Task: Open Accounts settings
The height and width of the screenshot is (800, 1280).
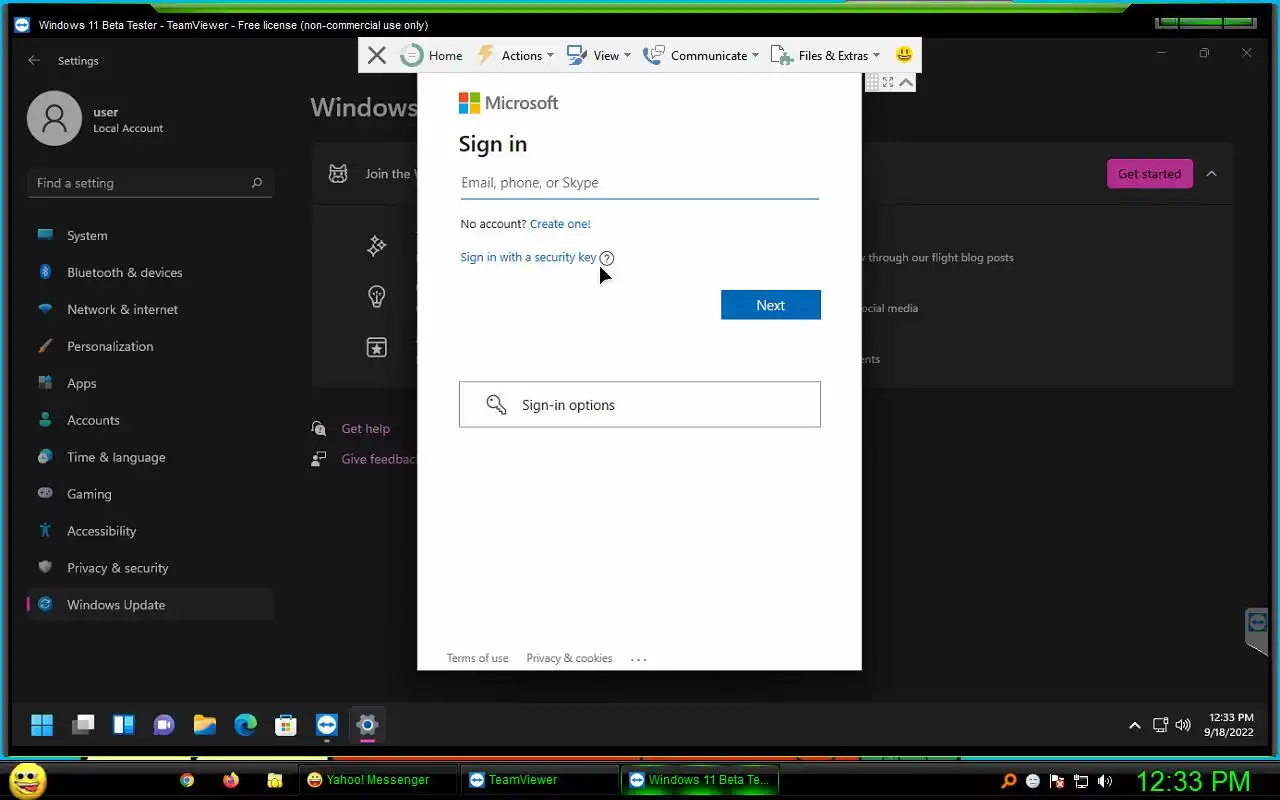Action: pos(150,420)
